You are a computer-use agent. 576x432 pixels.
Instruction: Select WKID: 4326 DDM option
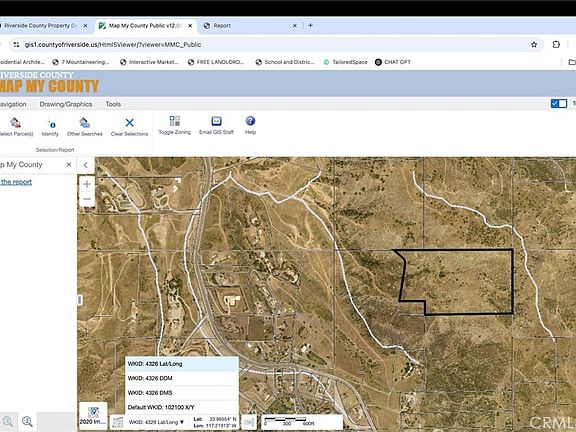click(x=182, y=378)
